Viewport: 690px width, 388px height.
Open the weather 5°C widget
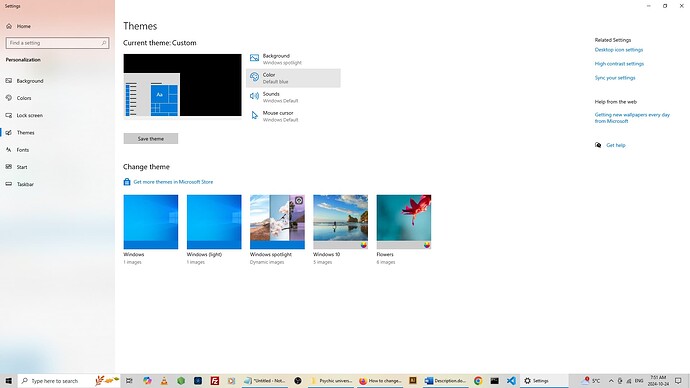(591, 381)
